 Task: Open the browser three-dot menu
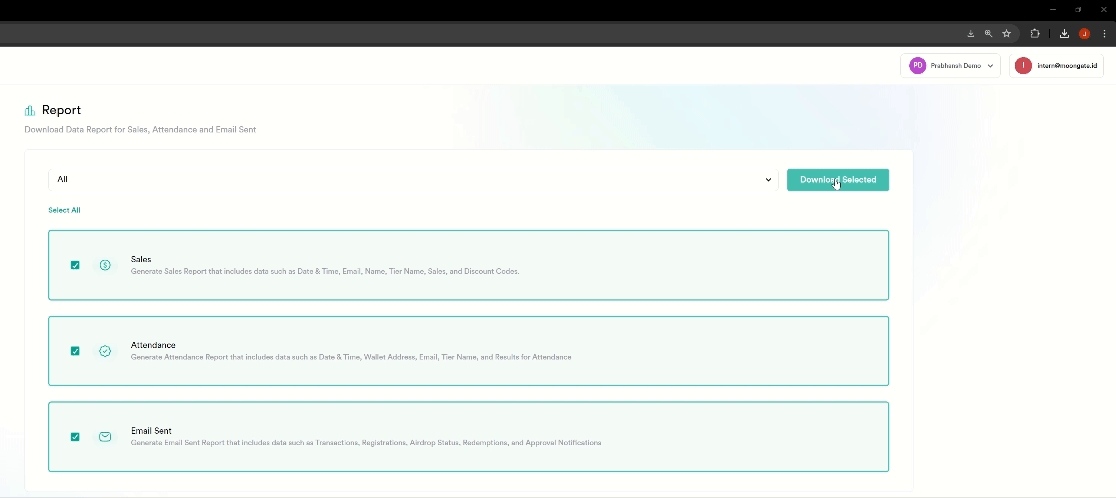coord(1104,33)
